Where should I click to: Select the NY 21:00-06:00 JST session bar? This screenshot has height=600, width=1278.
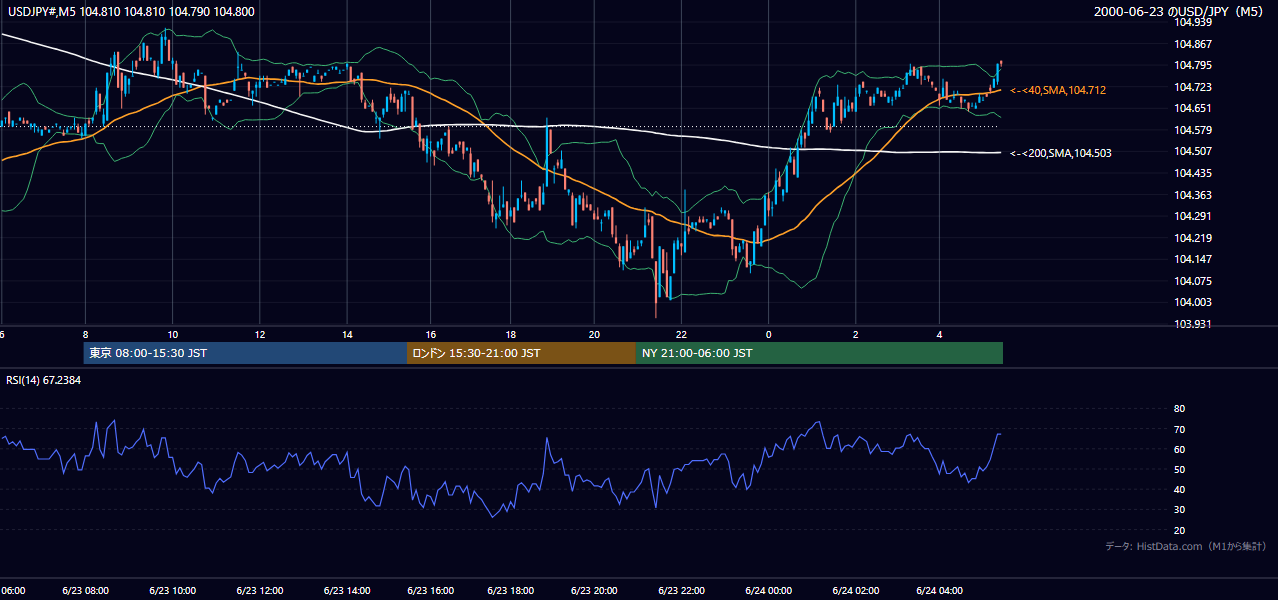coord(819,353)
